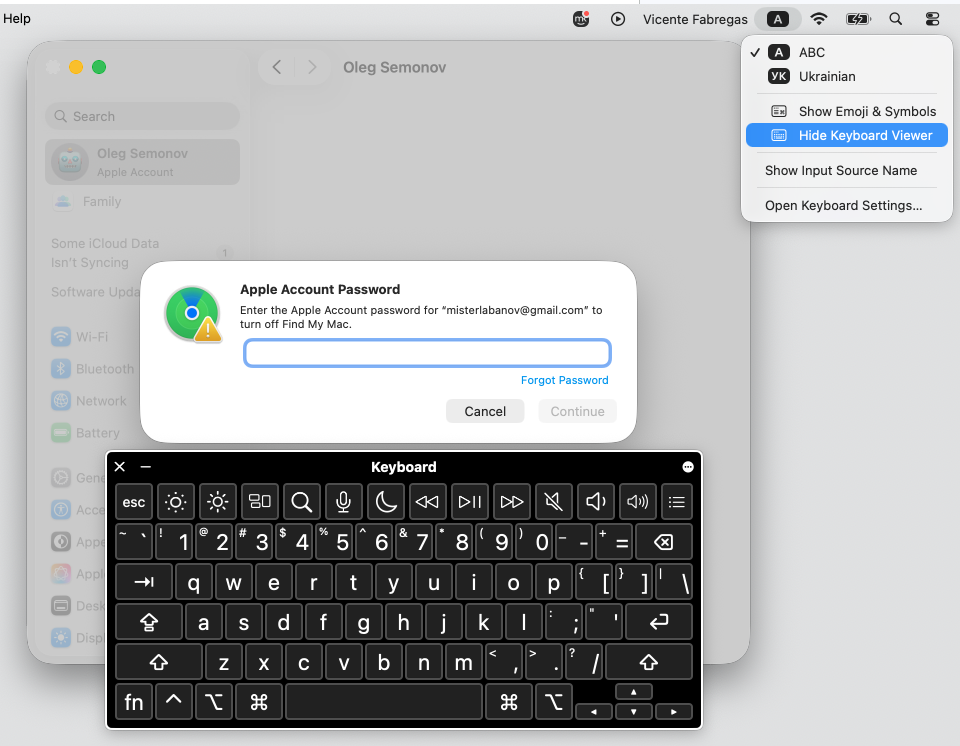The height and width of the screenshot is (746, 960).
Task: Cancel the Apple Account Password dialog
Action: click(485, 411)
